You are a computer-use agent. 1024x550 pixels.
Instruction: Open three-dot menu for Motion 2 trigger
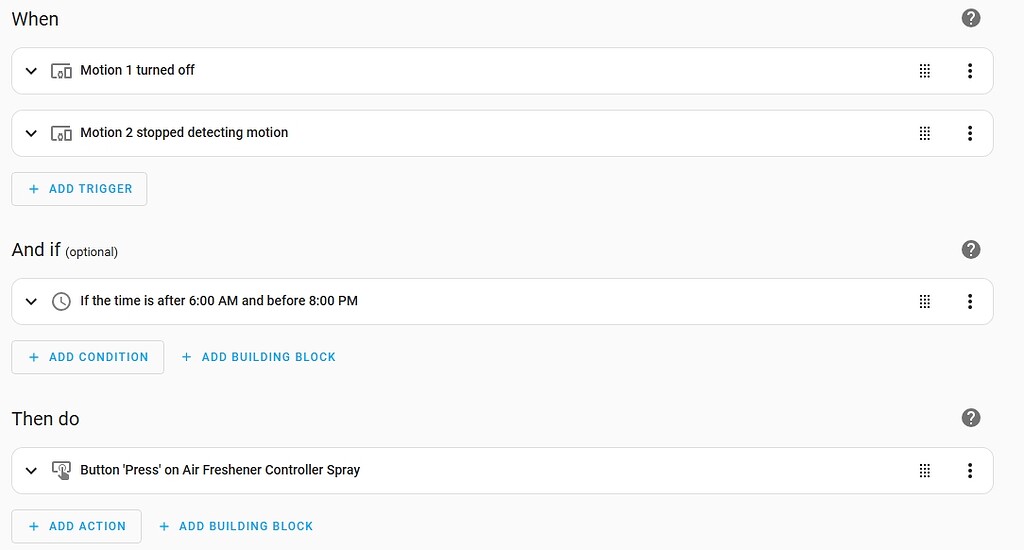(969, 133)
